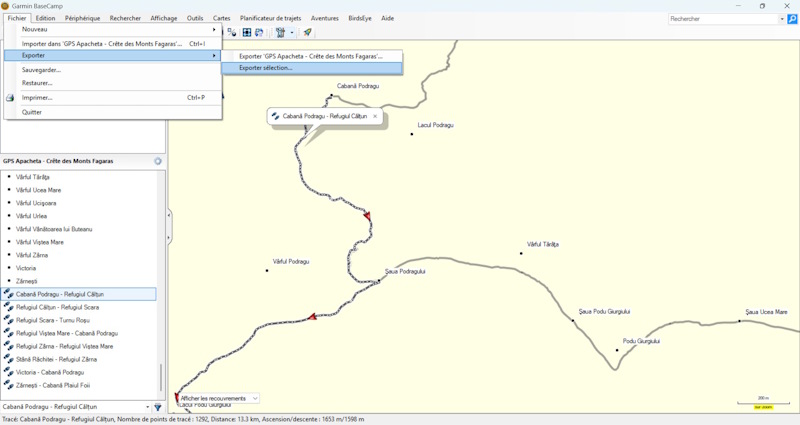The width and height of the screenshot is (800, 425).
Task: Choose Imprimer... from Fichier menu
Action: [x=113, y=97]
